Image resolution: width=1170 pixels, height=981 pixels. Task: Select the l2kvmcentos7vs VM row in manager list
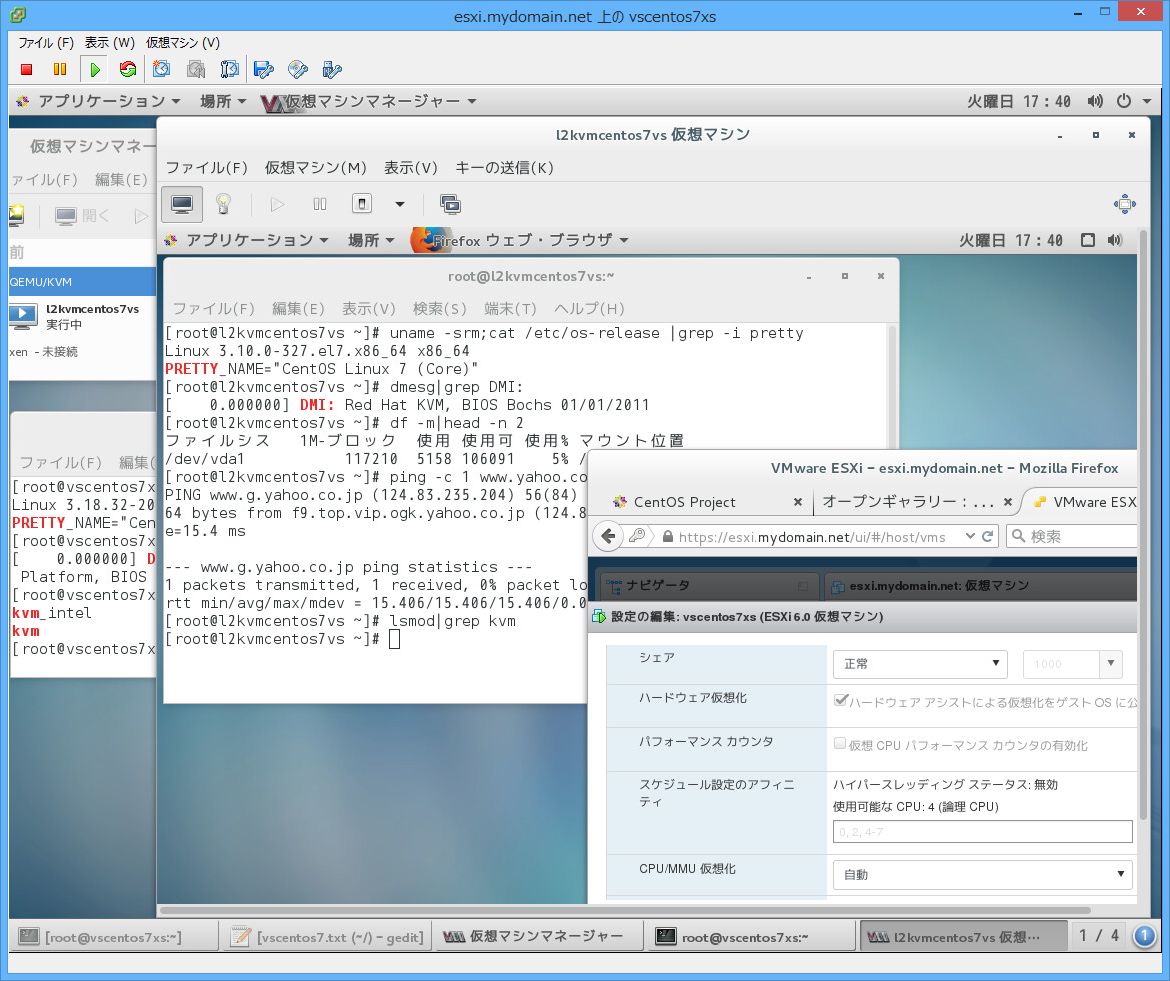82,316
